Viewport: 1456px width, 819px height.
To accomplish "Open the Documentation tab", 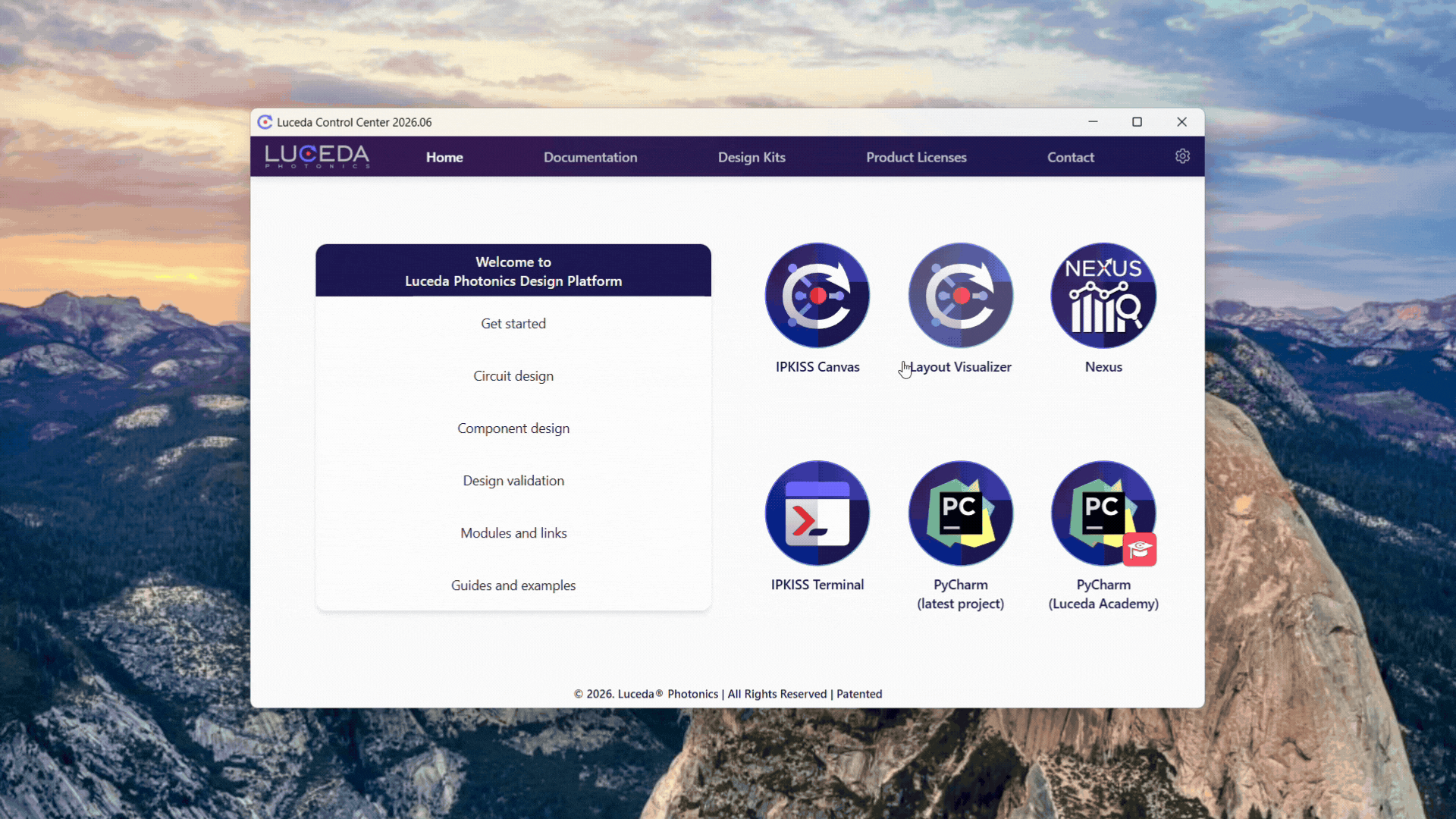I will click(x=590, y=157).
